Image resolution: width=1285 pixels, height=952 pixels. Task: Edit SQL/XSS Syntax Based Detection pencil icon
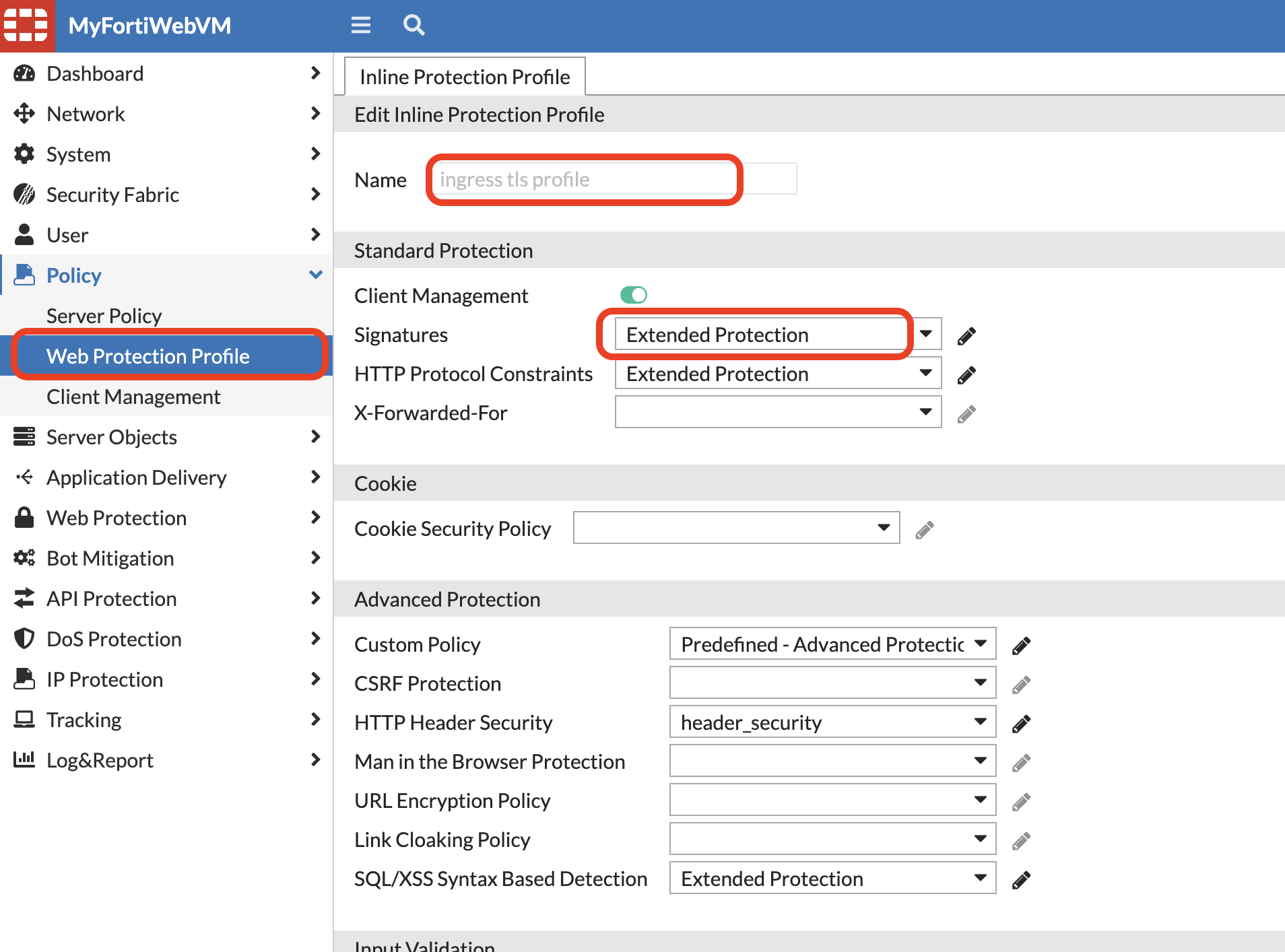click(1022, 879)
